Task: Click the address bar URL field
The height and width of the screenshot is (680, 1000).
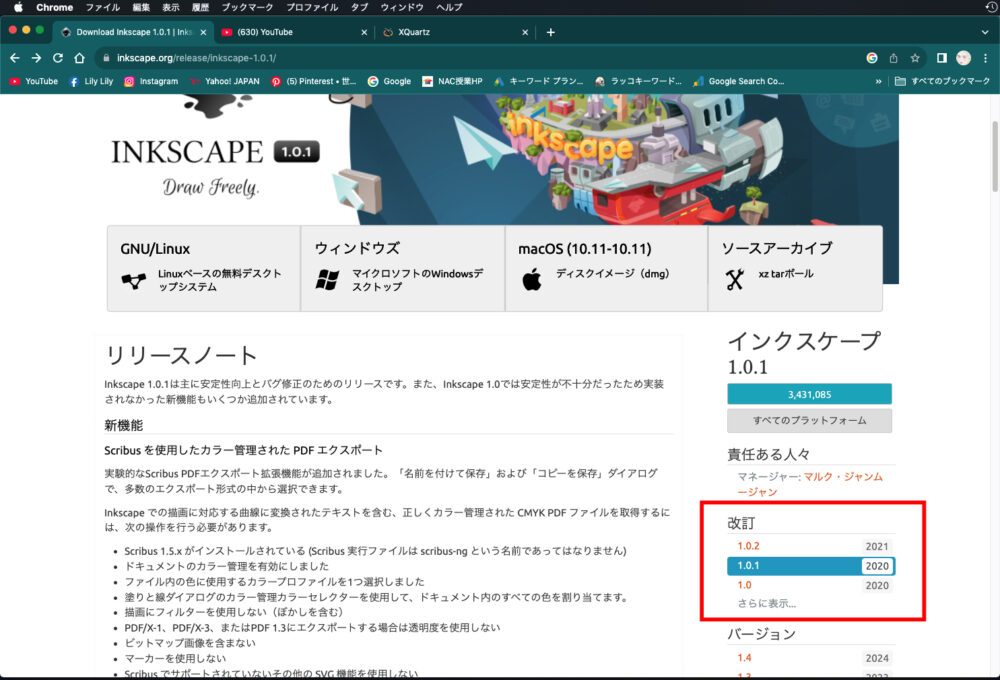Action: (x=480, y=58)
